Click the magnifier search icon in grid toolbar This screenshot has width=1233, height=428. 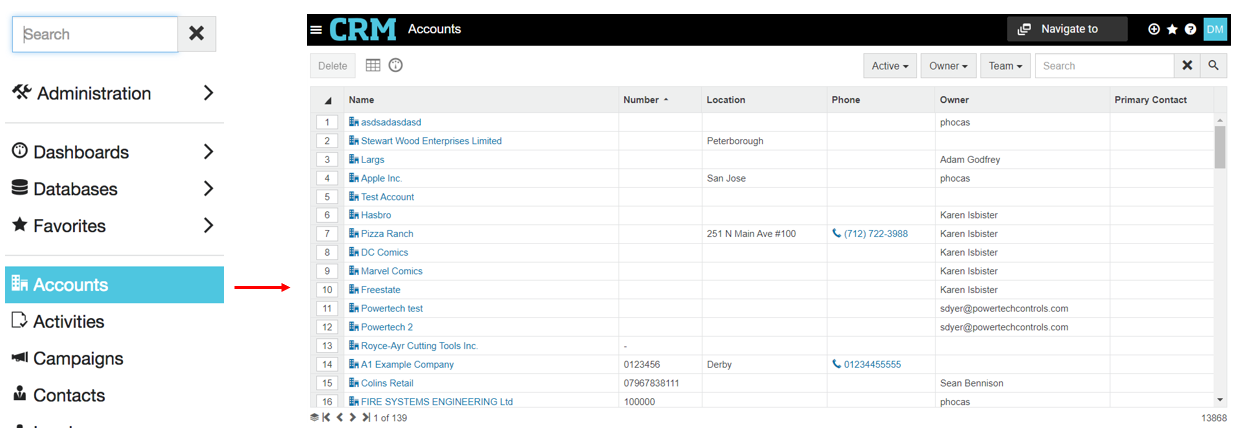coord(1213,66)
